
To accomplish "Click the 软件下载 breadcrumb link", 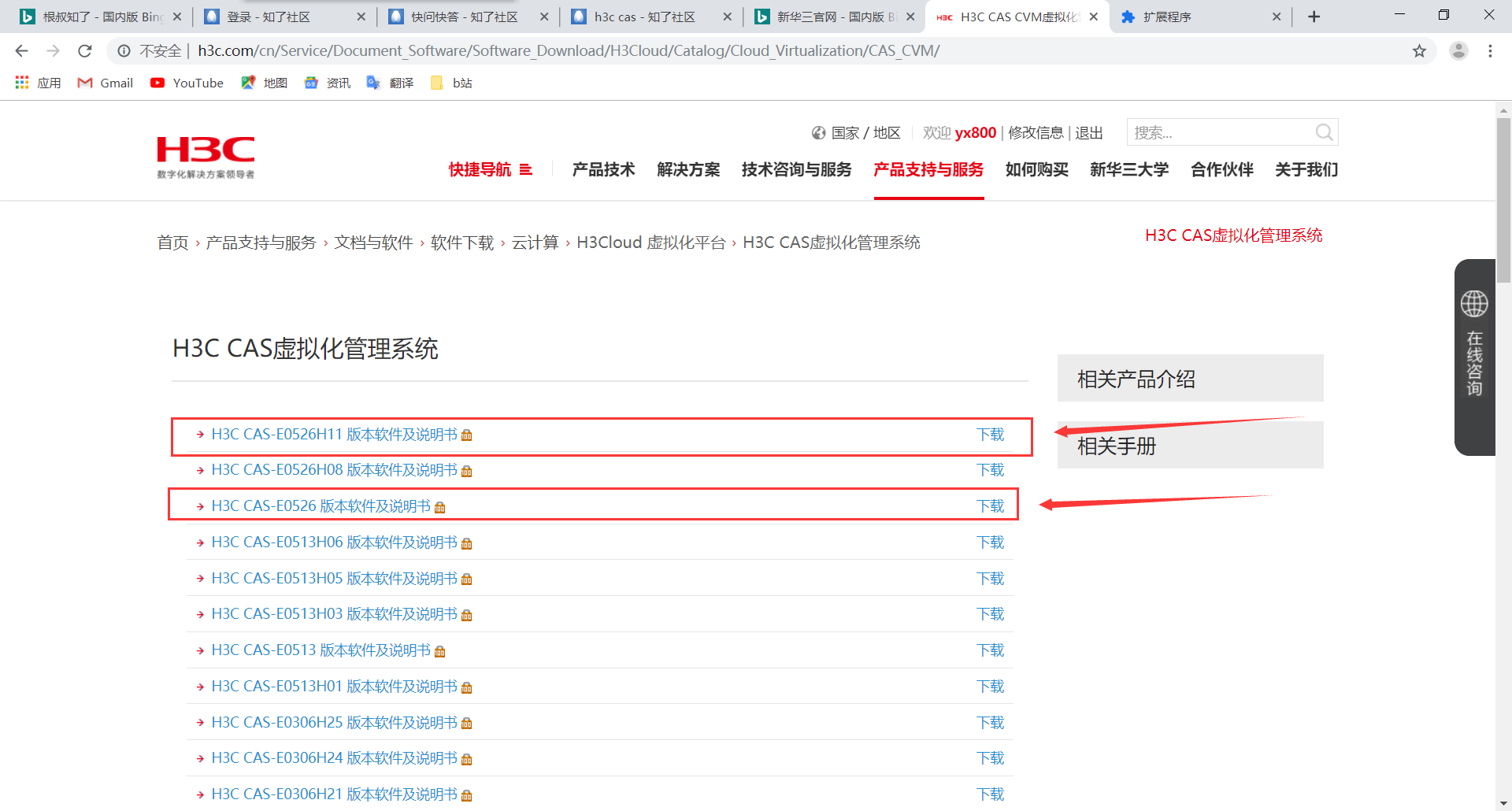I will (462, 243).
